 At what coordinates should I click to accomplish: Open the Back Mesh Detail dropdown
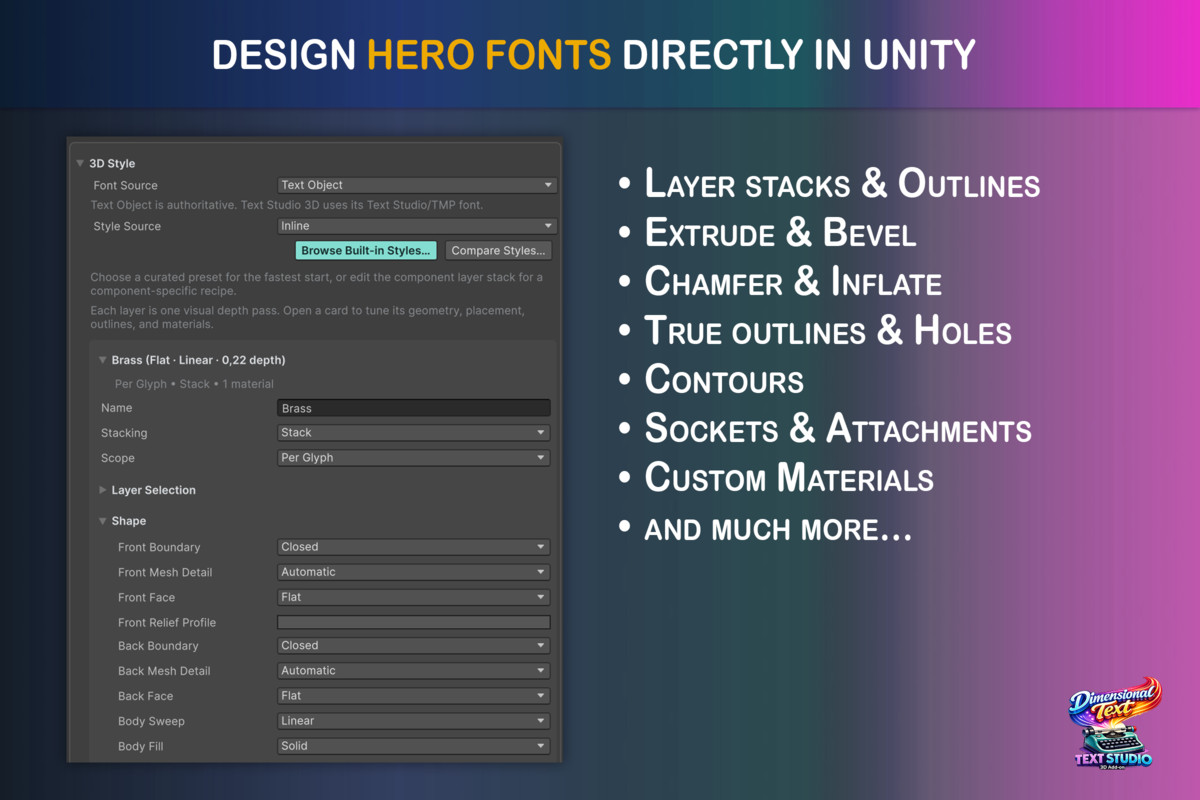(x=414, y=671)
